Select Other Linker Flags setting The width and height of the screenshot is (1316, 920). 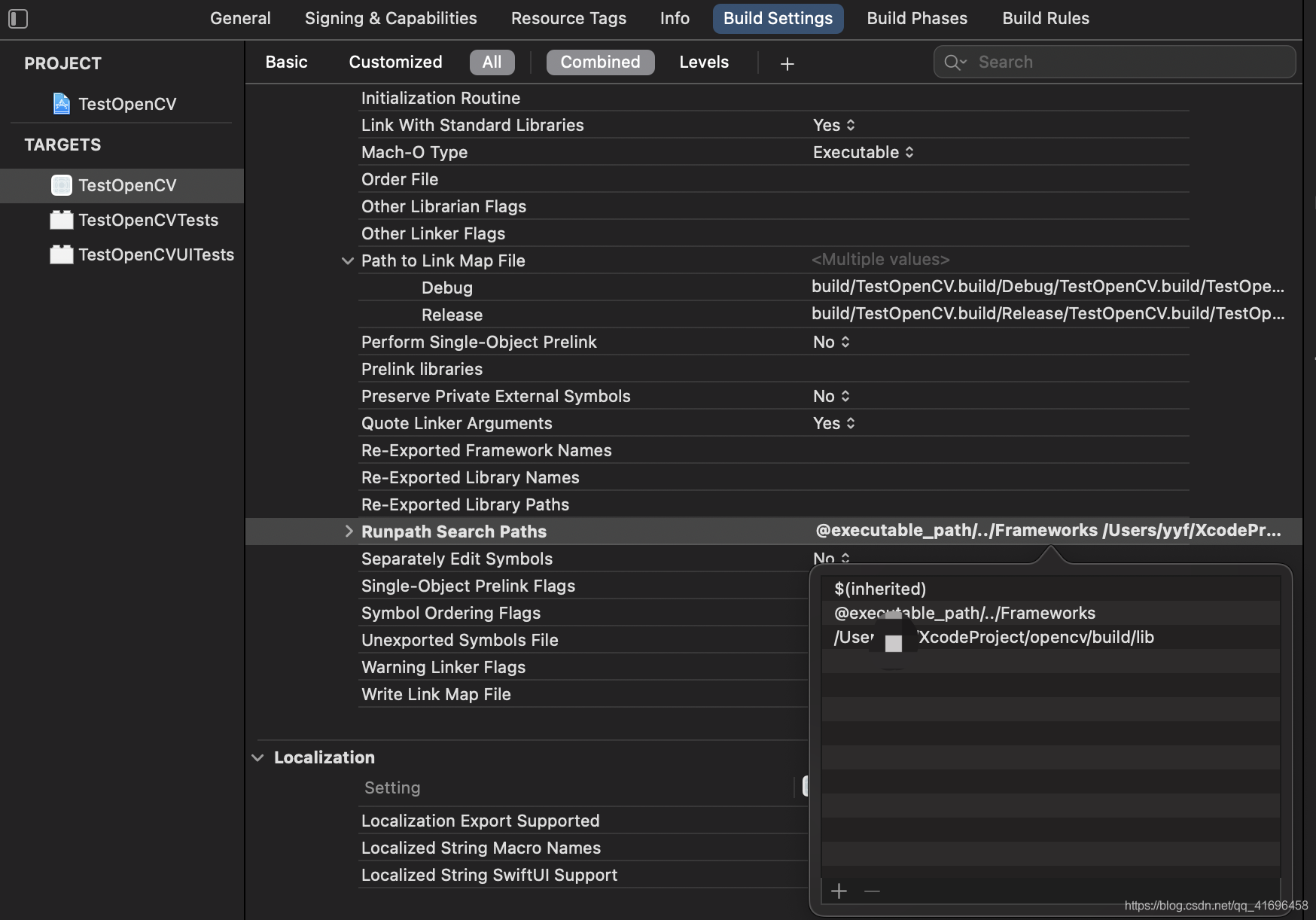pos(433,233)
